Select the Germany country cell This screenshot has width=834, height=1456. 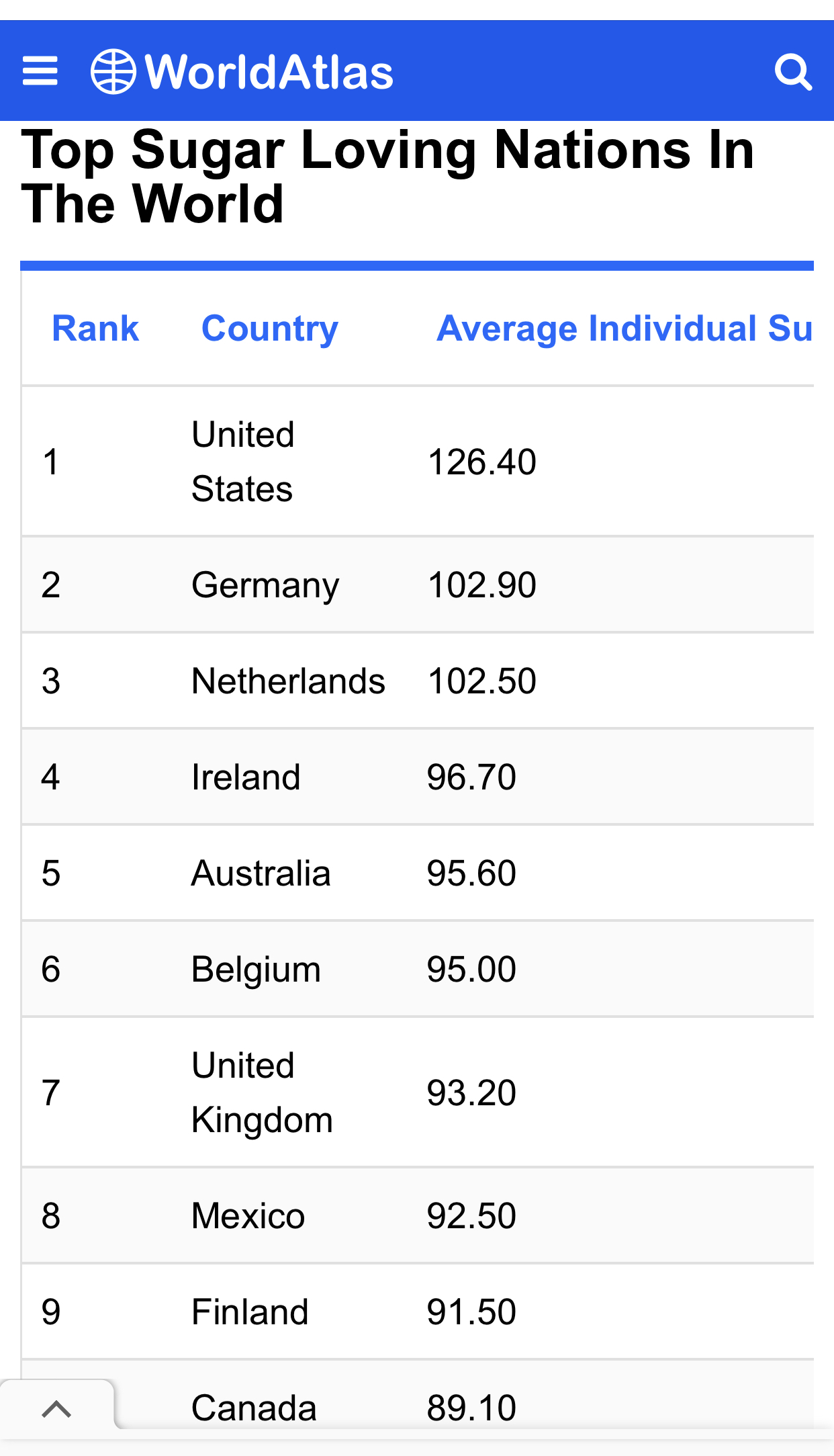click(265, 585)
